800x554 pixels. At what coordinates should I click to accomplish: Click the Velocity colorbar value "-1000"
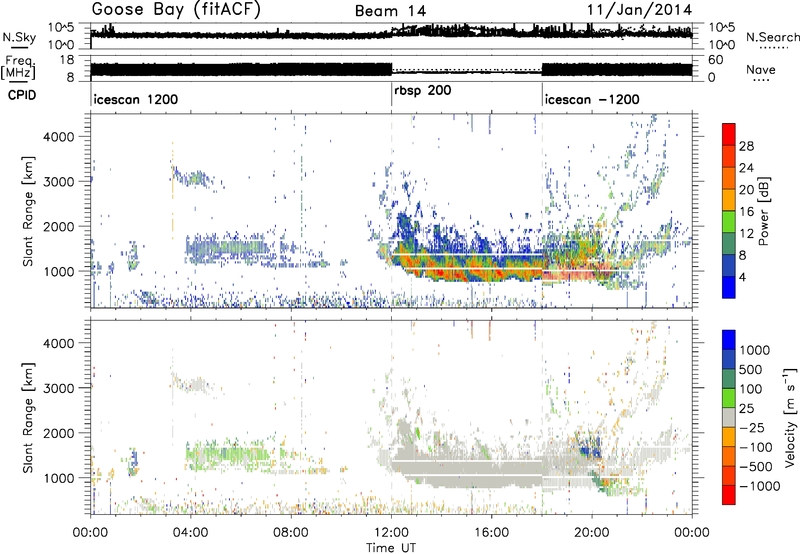coord(760,486)
